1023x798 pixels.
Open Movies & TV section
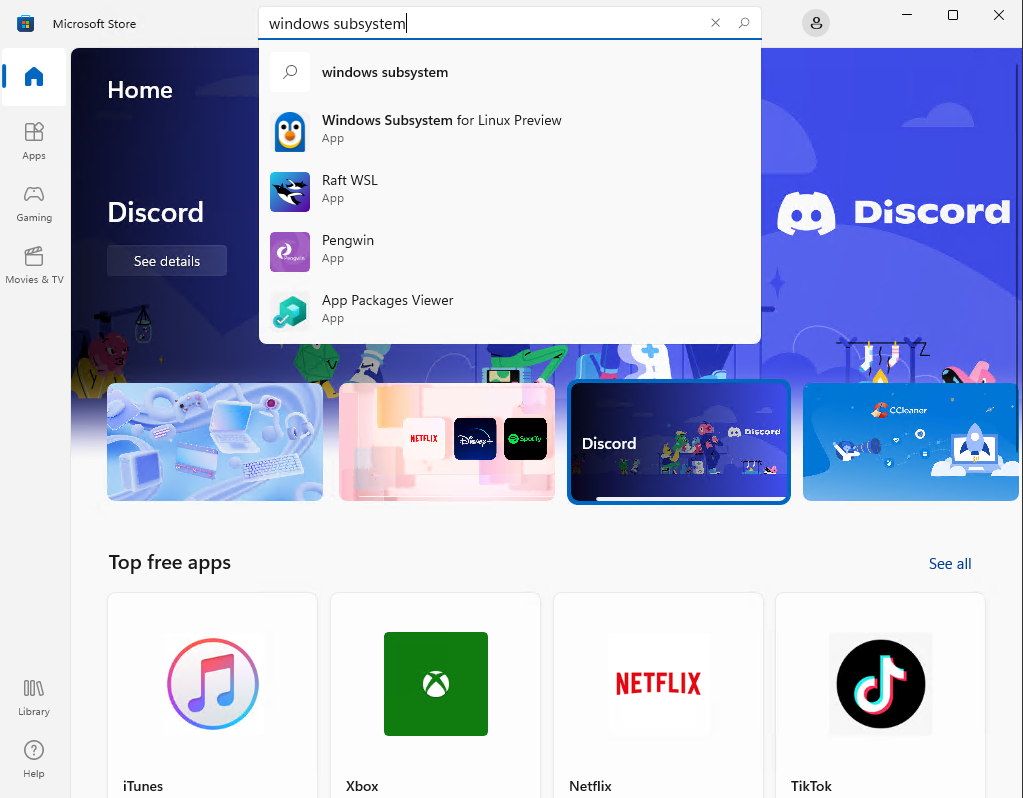[x=34, y=264]
